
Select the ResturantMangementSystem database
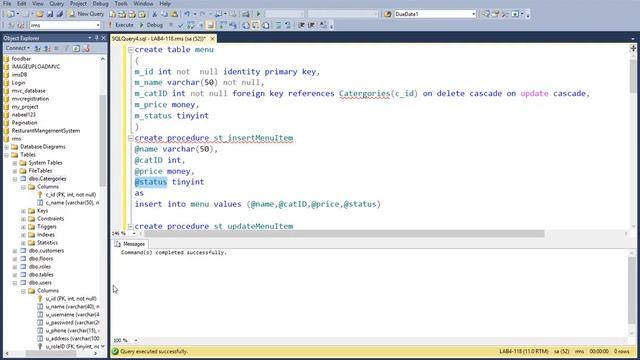[x=46, y=131]
